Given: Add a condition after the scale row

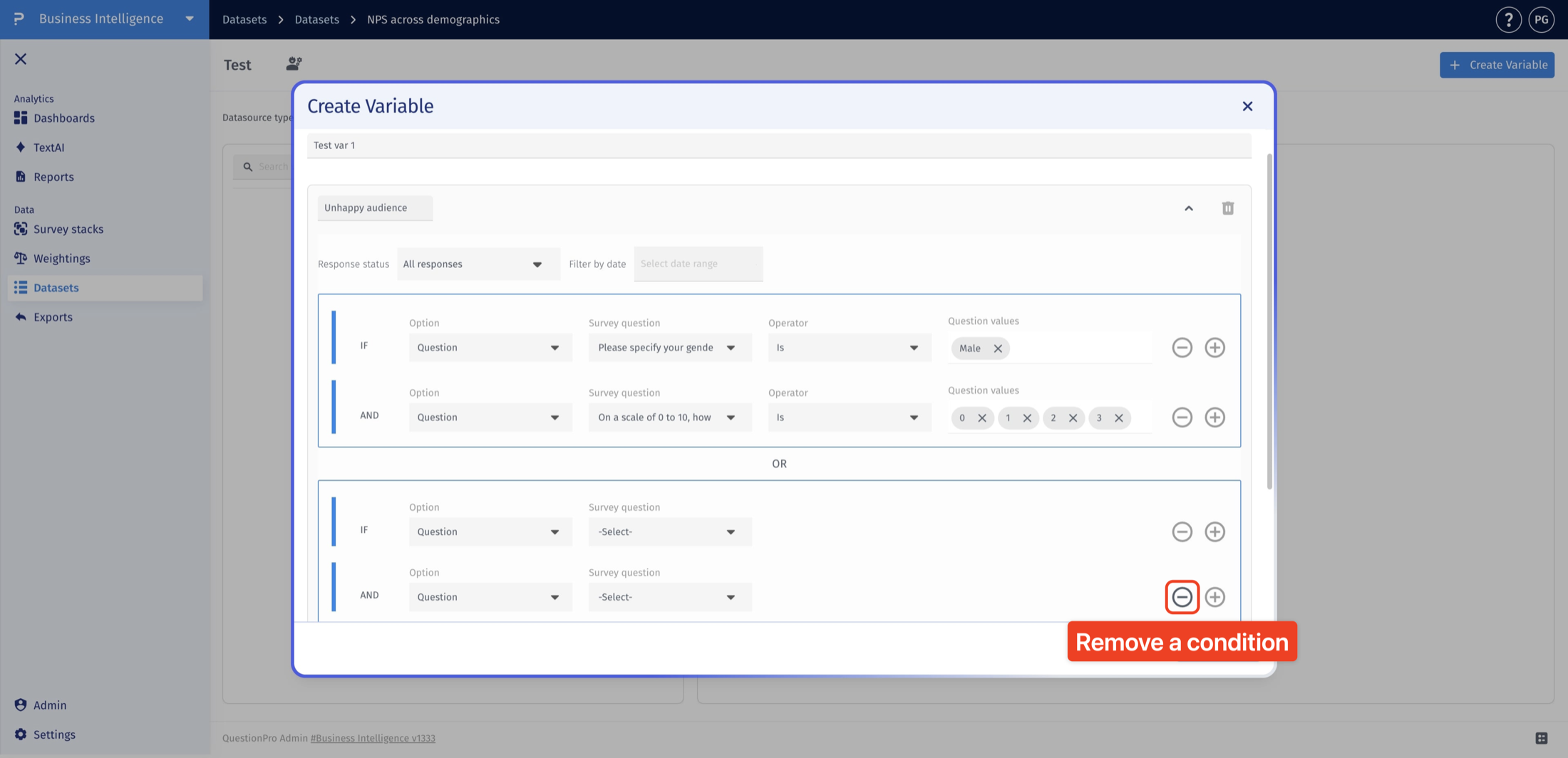Looking at the screenshot, I should (1214, 417).
